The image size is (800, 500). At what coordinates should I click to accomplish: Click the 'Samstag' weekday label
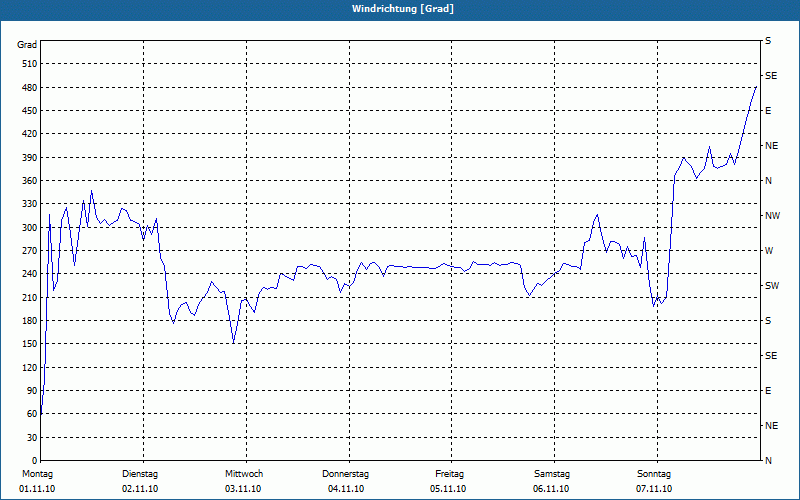552,474
